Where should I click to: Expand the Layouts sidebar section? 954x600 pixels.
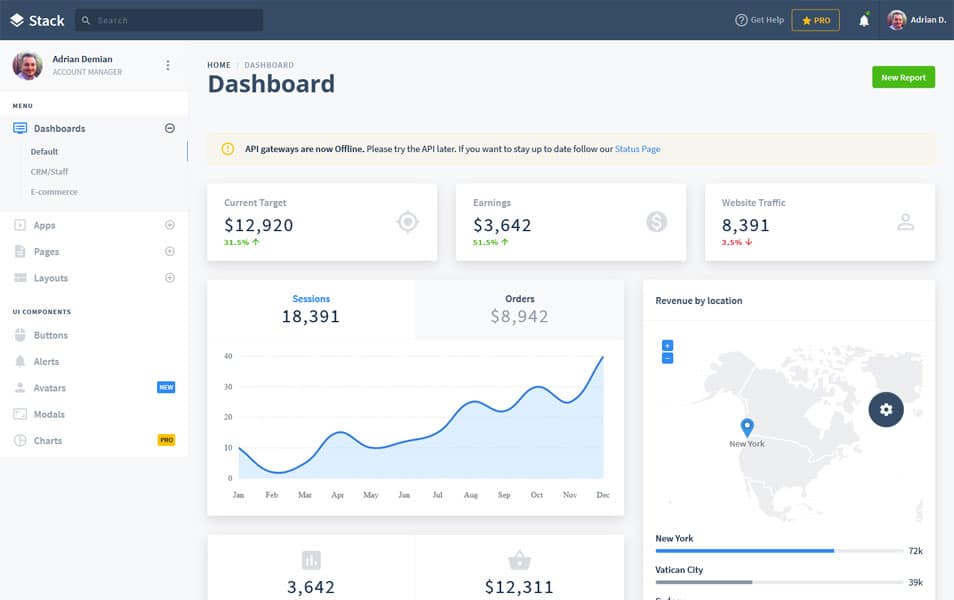coord(169,277)
